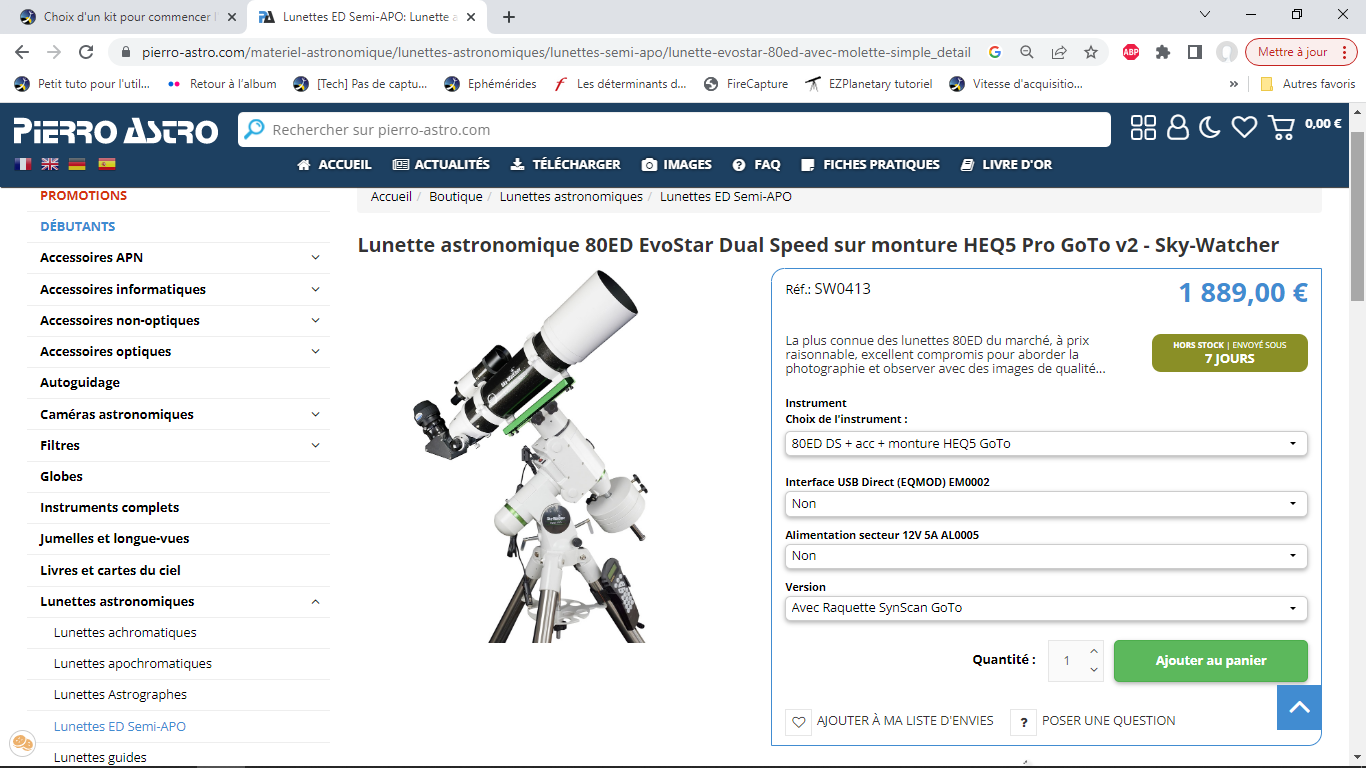Switch site language to Spanish flag
The width and height of the screenshot is (1366, 768).
point(106,164)
